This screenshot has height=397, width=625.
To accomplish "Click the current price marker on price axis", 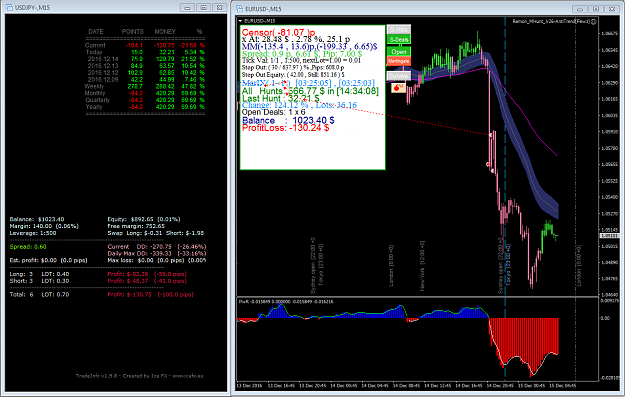I will pos(609,236).
